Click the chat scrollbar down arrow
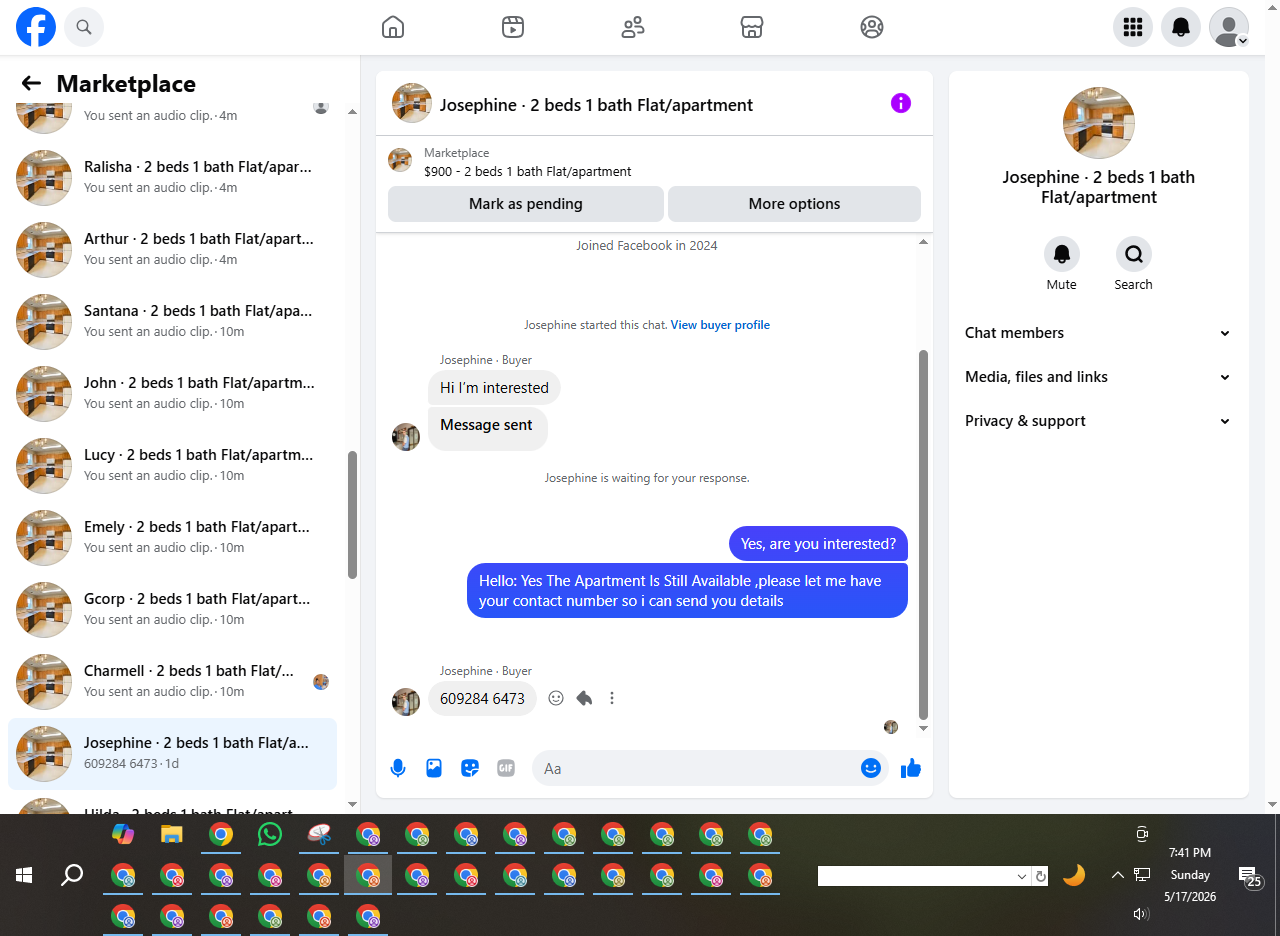Image resolution: width=1280 pixels, height=936 pixels. (923, 728)
